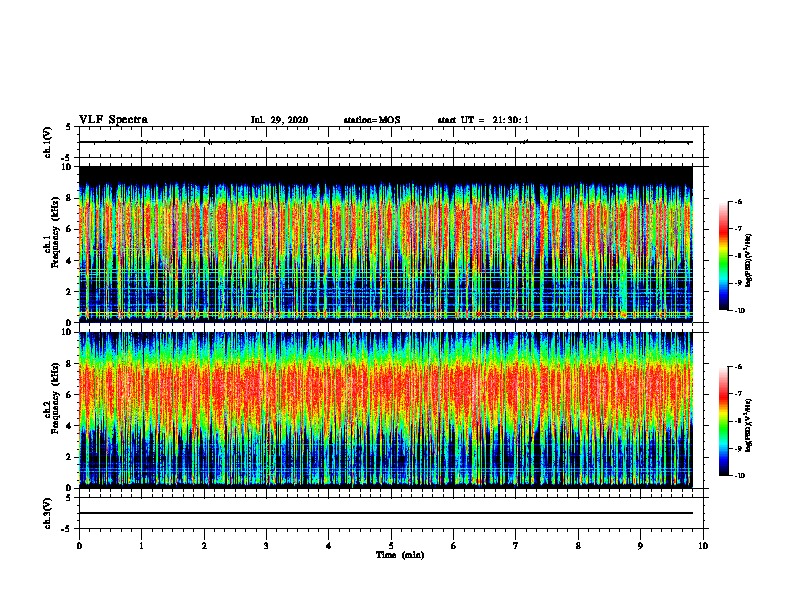Click time axis tick label "10"
792x612 pixels.
[703, 546]
